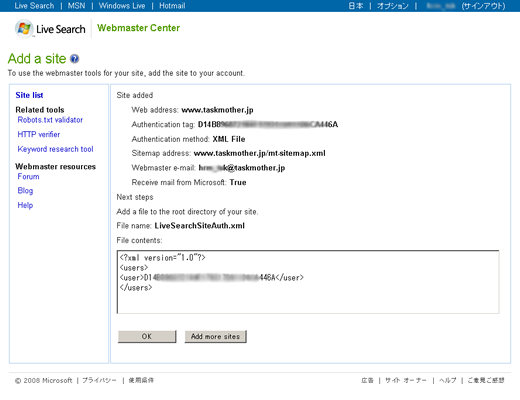Open the Help link in sidebar
The width and height of the screenshot is (520, 400).
pyautogui.click(x=25, y=205)
